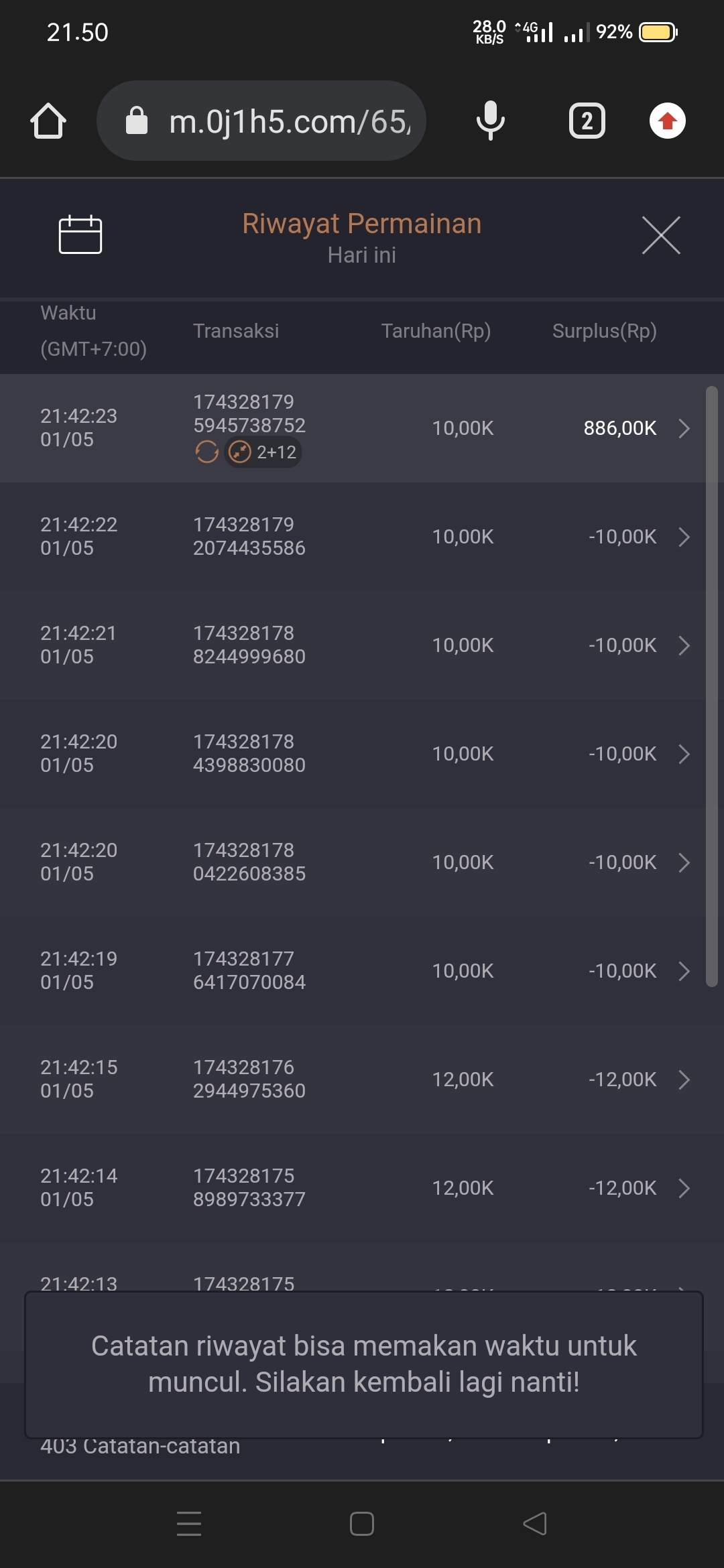724x1568 pixels.
Task: Click the m.0j1h5.com address bar
Action: tap(288, 121)
